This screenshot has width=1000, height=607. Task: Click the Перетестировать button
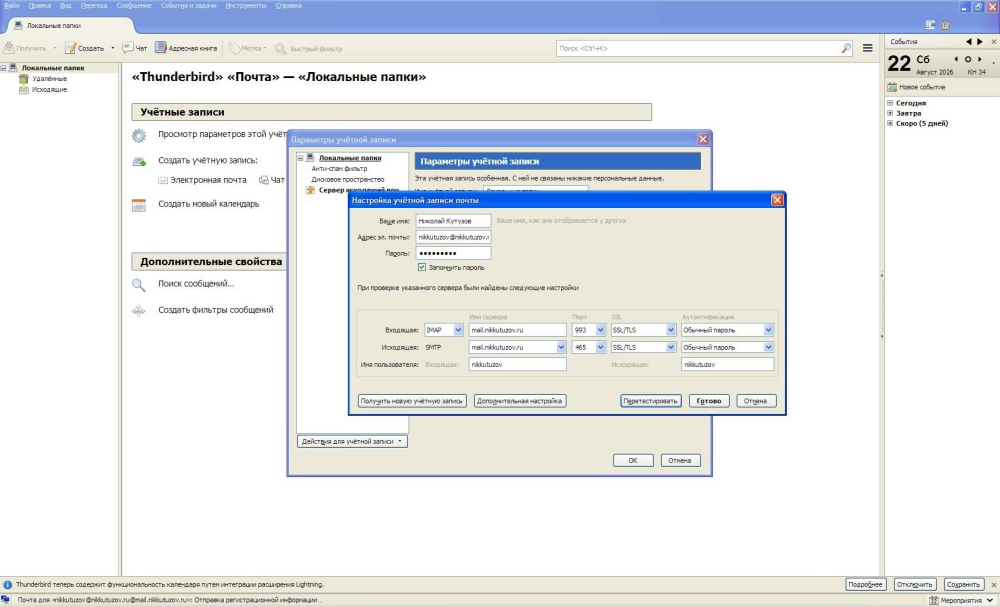(x=651, y=401)
